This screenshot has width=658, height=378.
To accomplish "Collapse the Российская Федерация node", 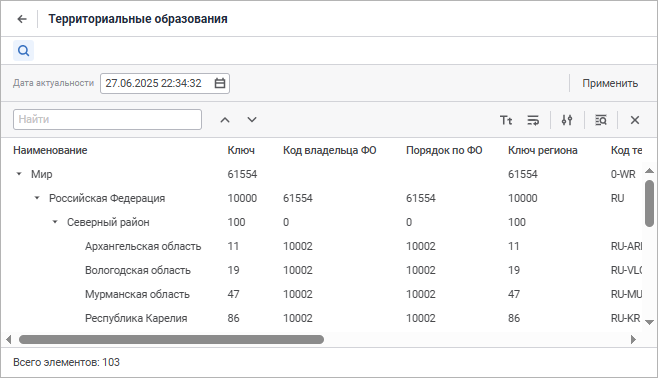I will click(37, 198).
